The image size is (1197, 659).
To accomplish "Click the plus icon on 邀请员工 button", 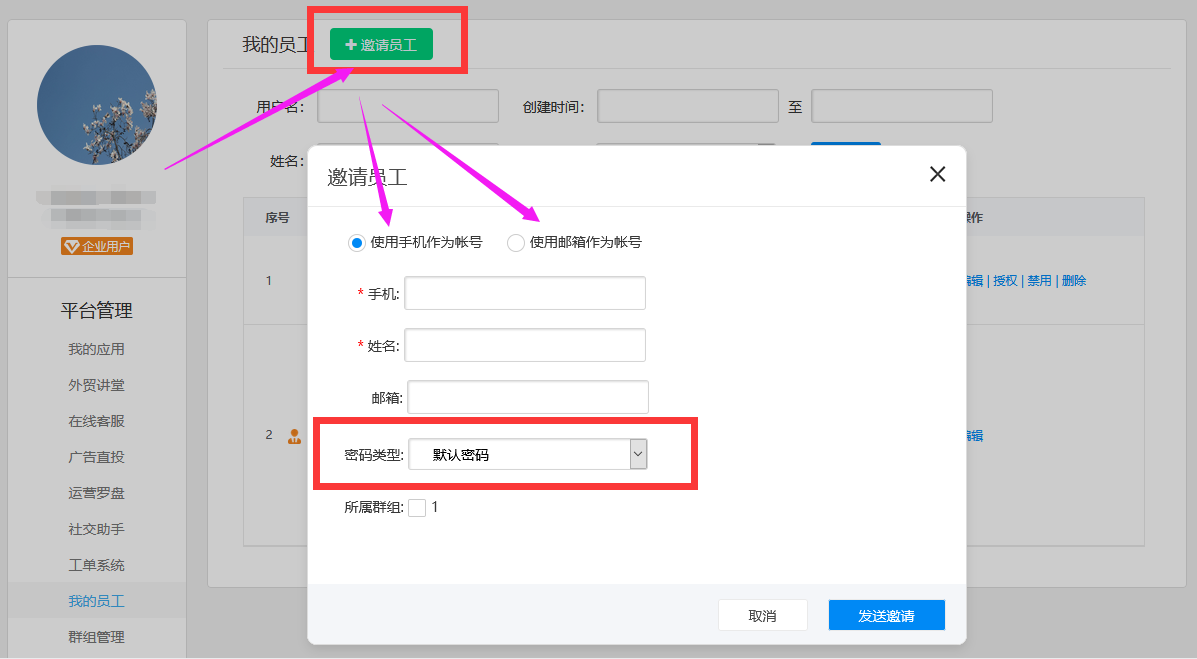I will (x=350, y=43).
